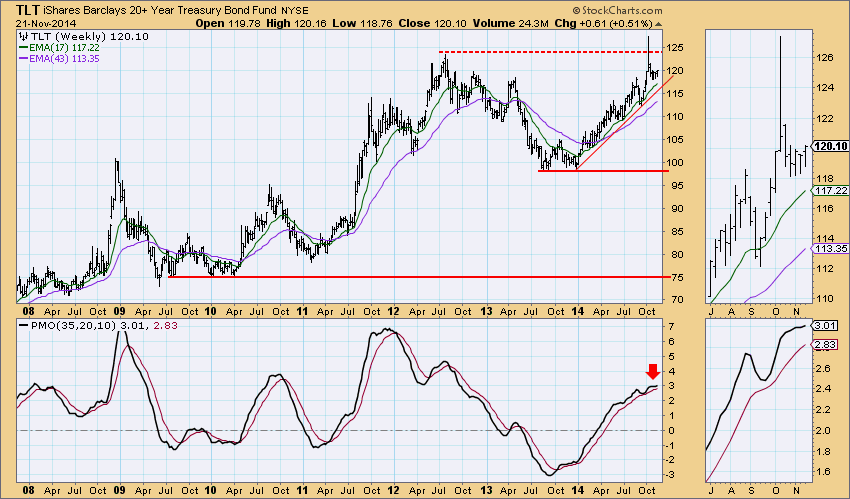This screenshot has width=850, height=499.
Task: Click the 113.35 EMA tag on the zoom panel
Action: coord(829,248)
